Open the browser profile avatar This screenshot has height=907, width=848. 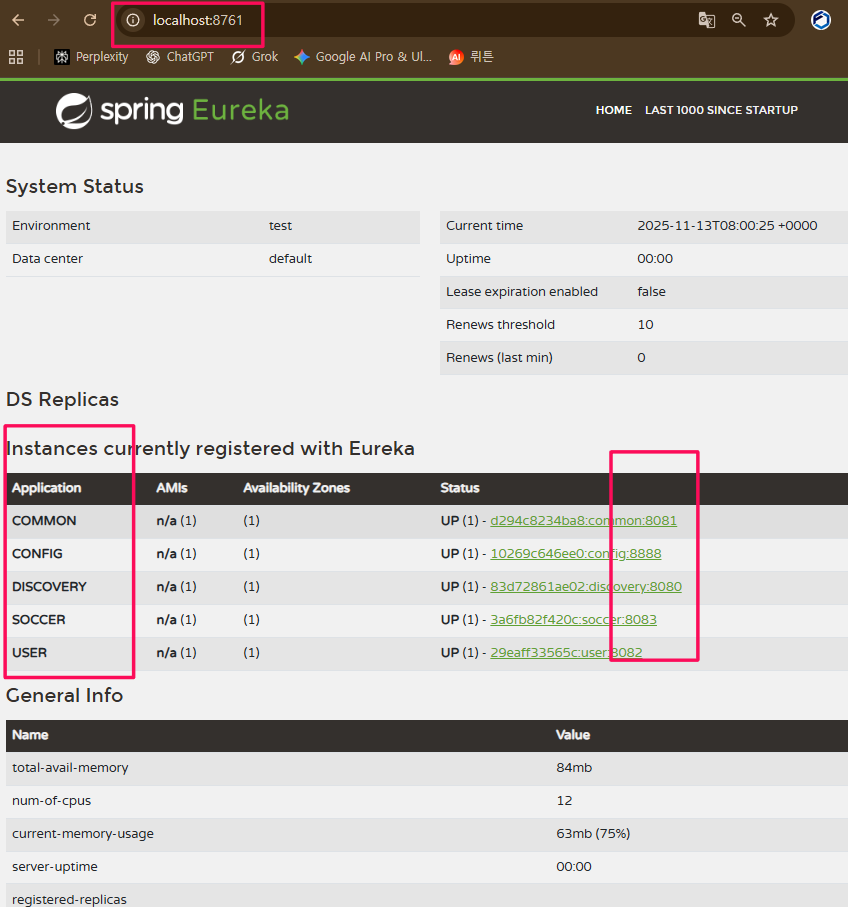tap(821, 20)
